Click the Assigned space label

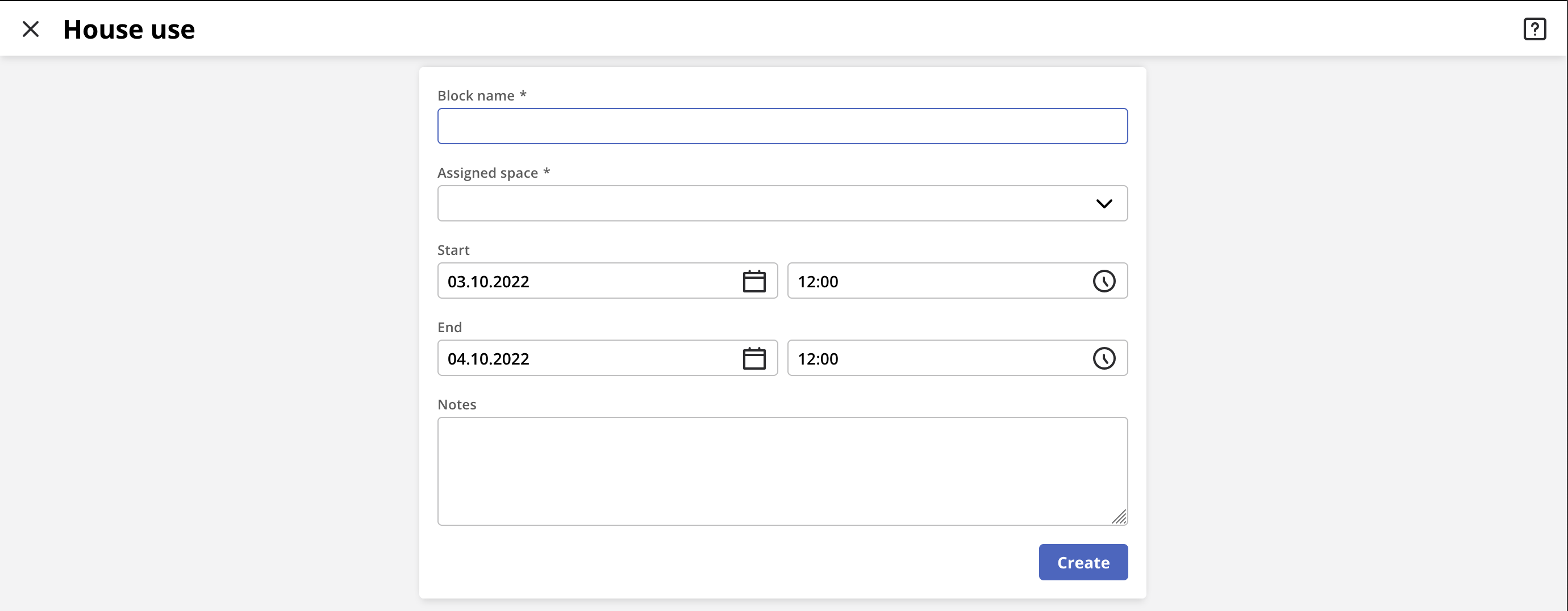tap(487, 173)
